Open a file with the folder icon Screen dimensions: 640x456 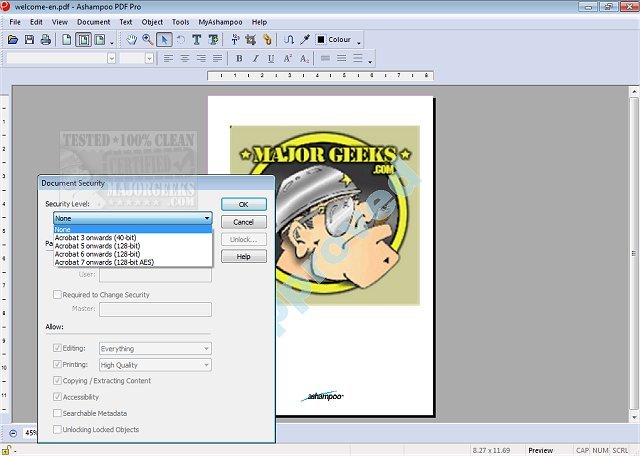pyautogui.click(x=13, y=40)
